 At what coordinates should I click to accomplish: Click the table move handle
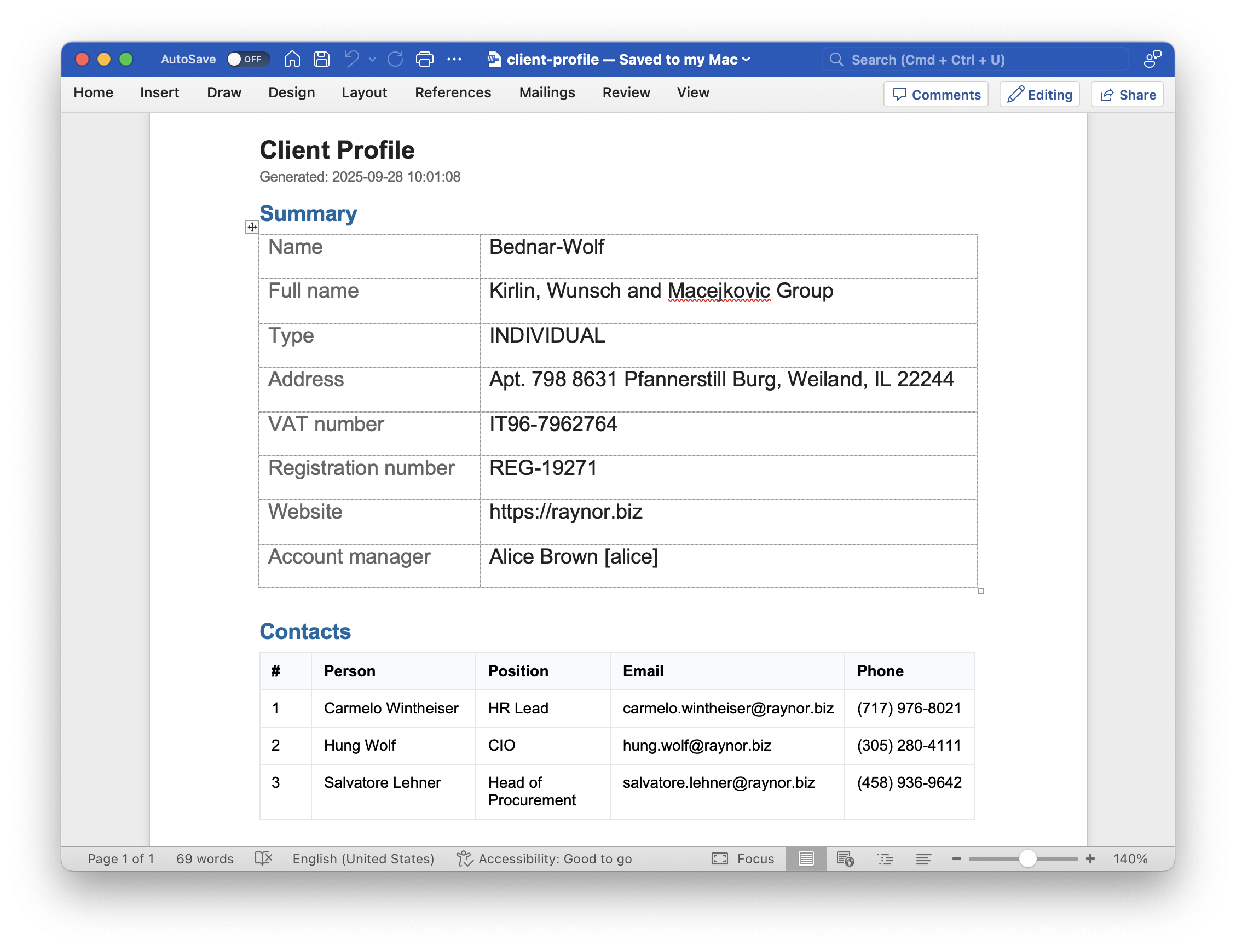[x=252, y=227]
